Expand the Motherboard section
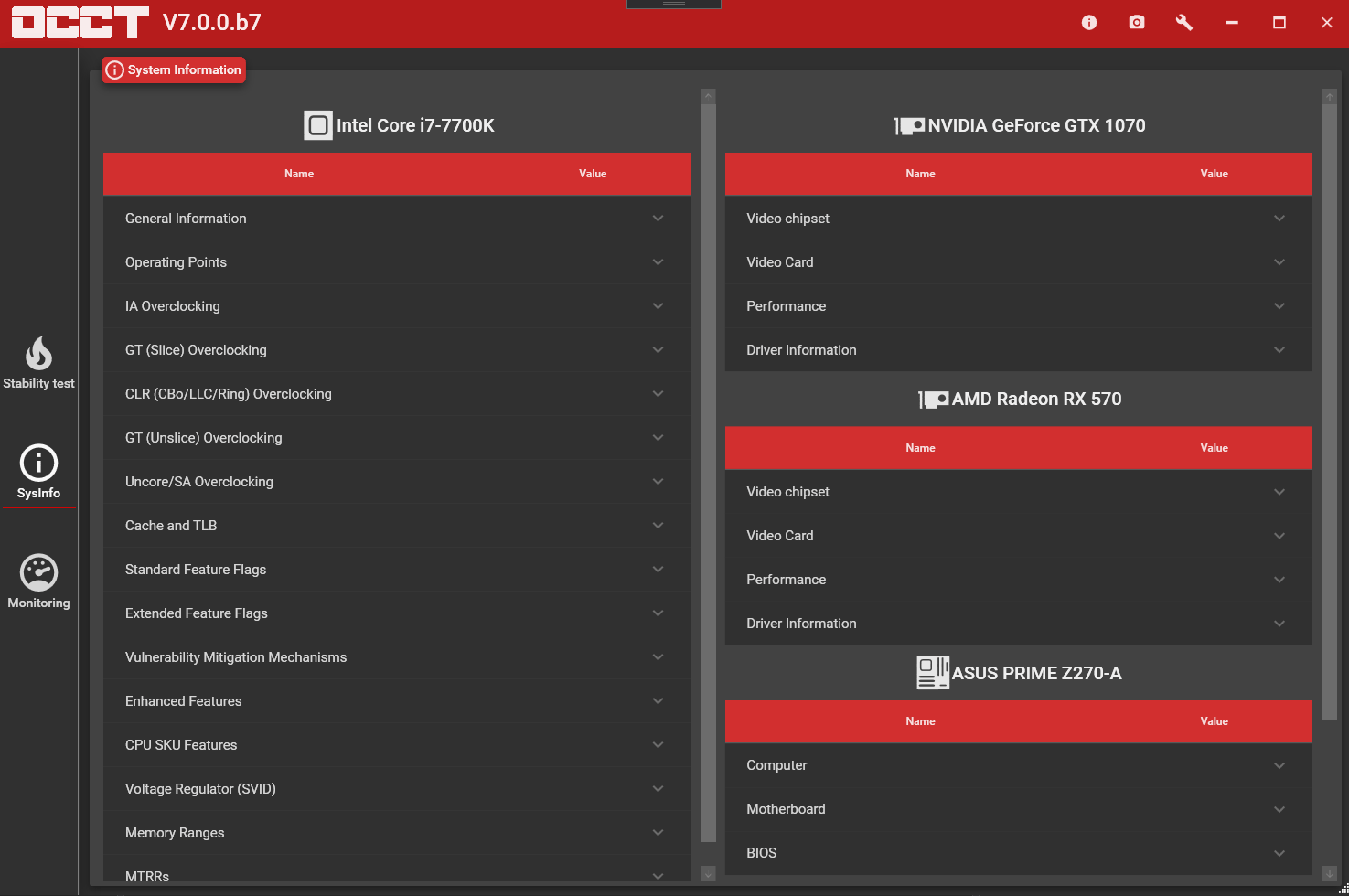The width and height of the screenshot is (1349, 896). click(x=1017, y=809)
